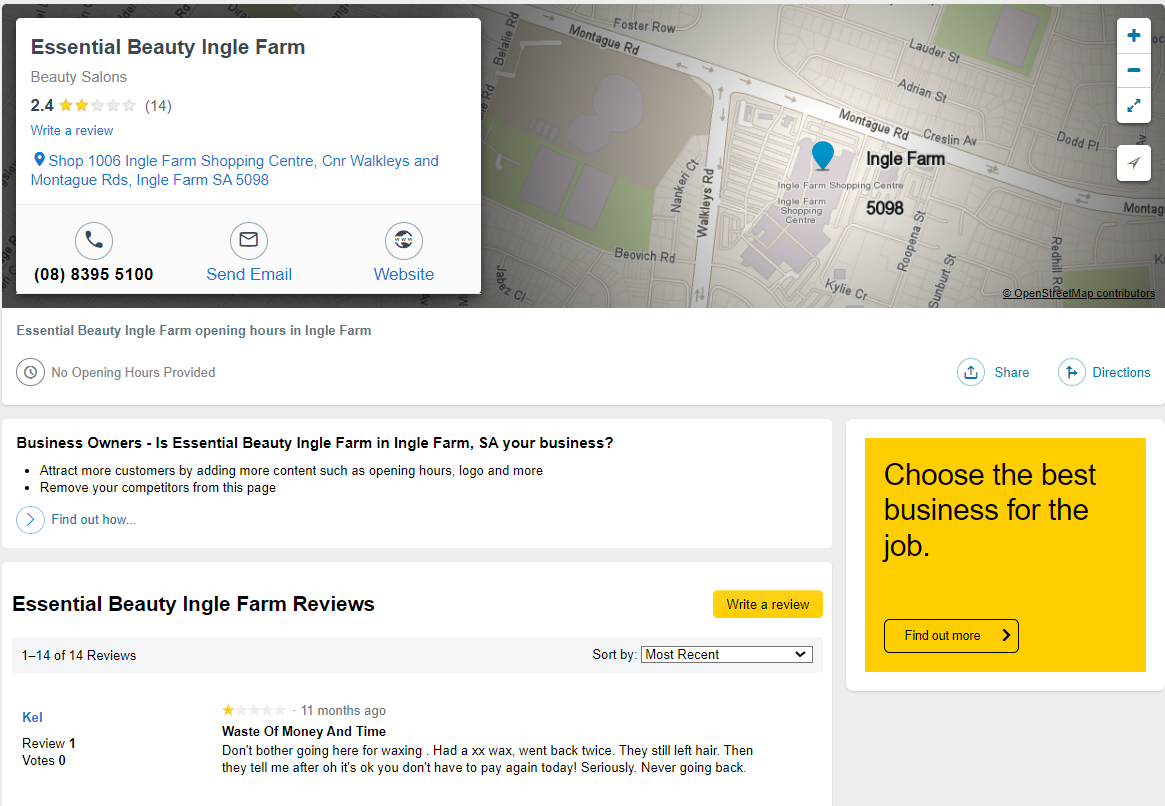The height and width of the screenshot is (806, 1165).
Task: Click the Send Email link text
Action: tap(249, 274)
